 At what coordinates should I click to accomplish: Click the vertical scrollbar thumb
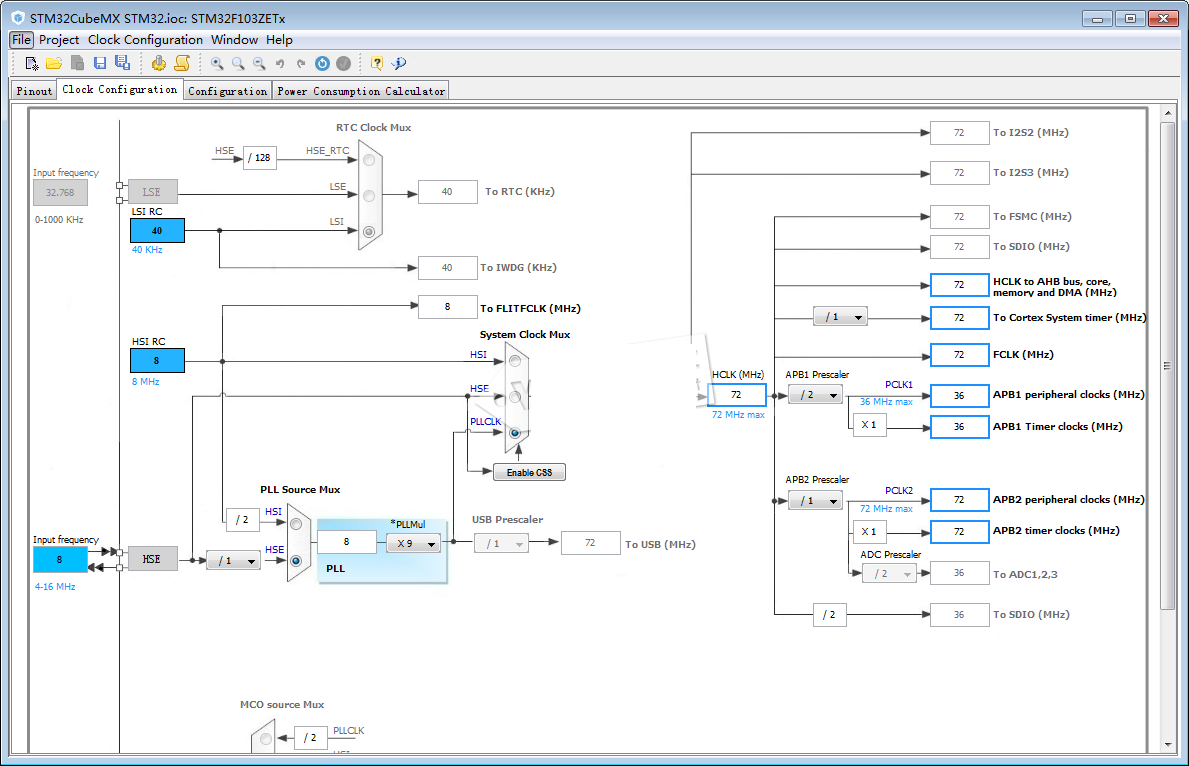[1168, 365]
